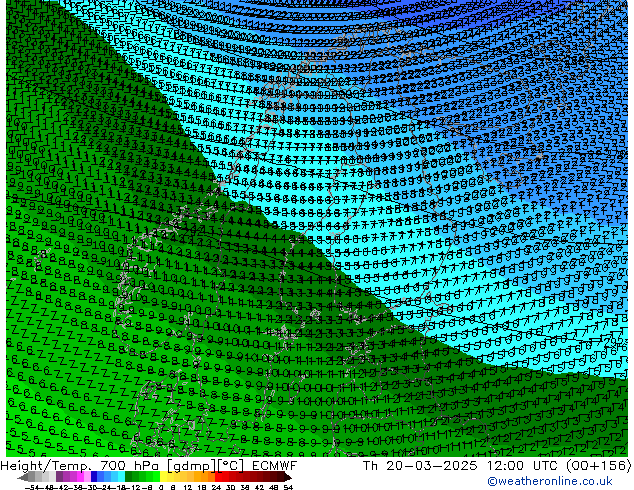Click the "12:00 UTC" time text
This screenshot has height=490, width=634.
523,466
